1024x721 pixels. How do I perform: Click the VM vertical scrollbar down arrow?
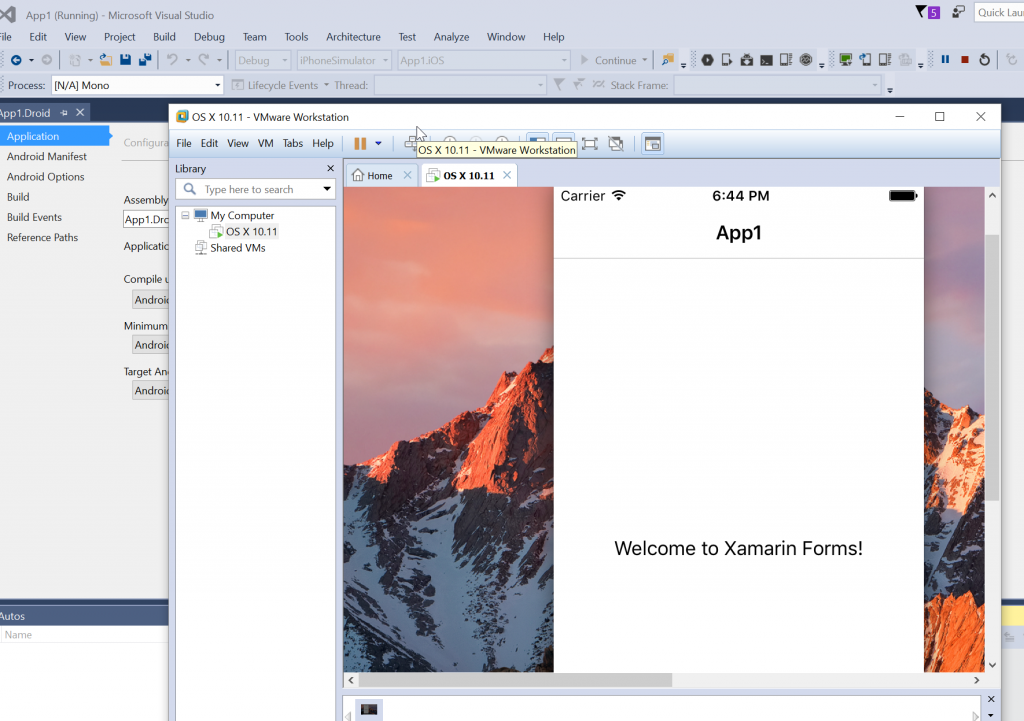pyautogui.click(x=993, y=665)
